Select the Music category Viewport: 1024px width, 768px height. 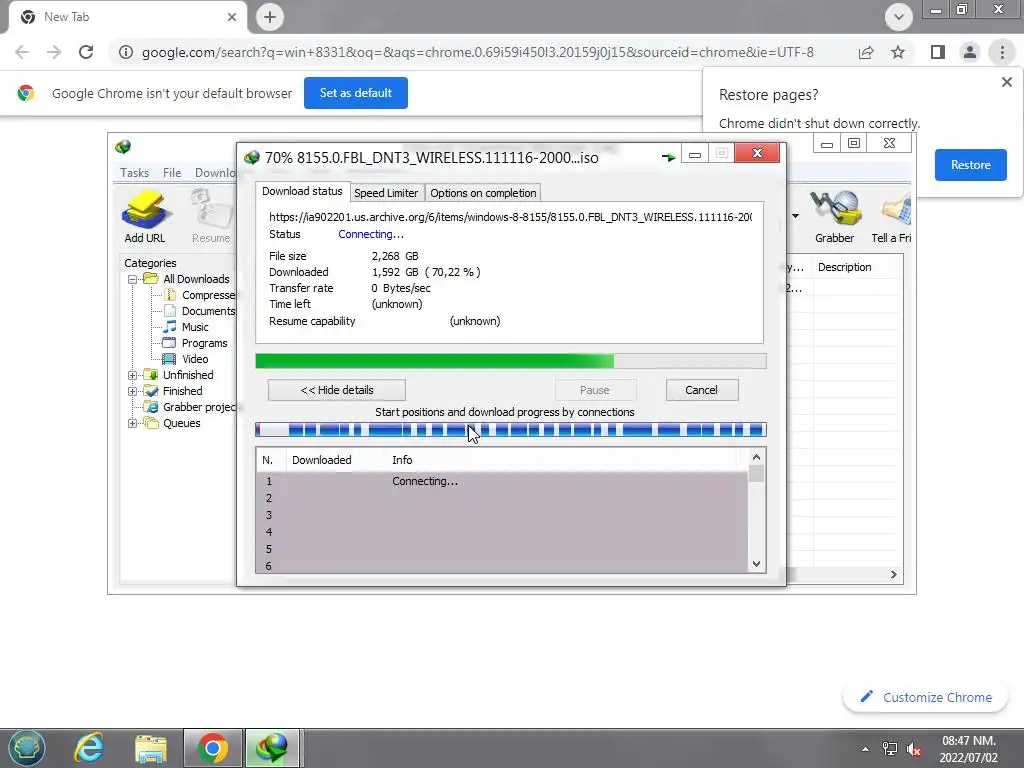186,327
